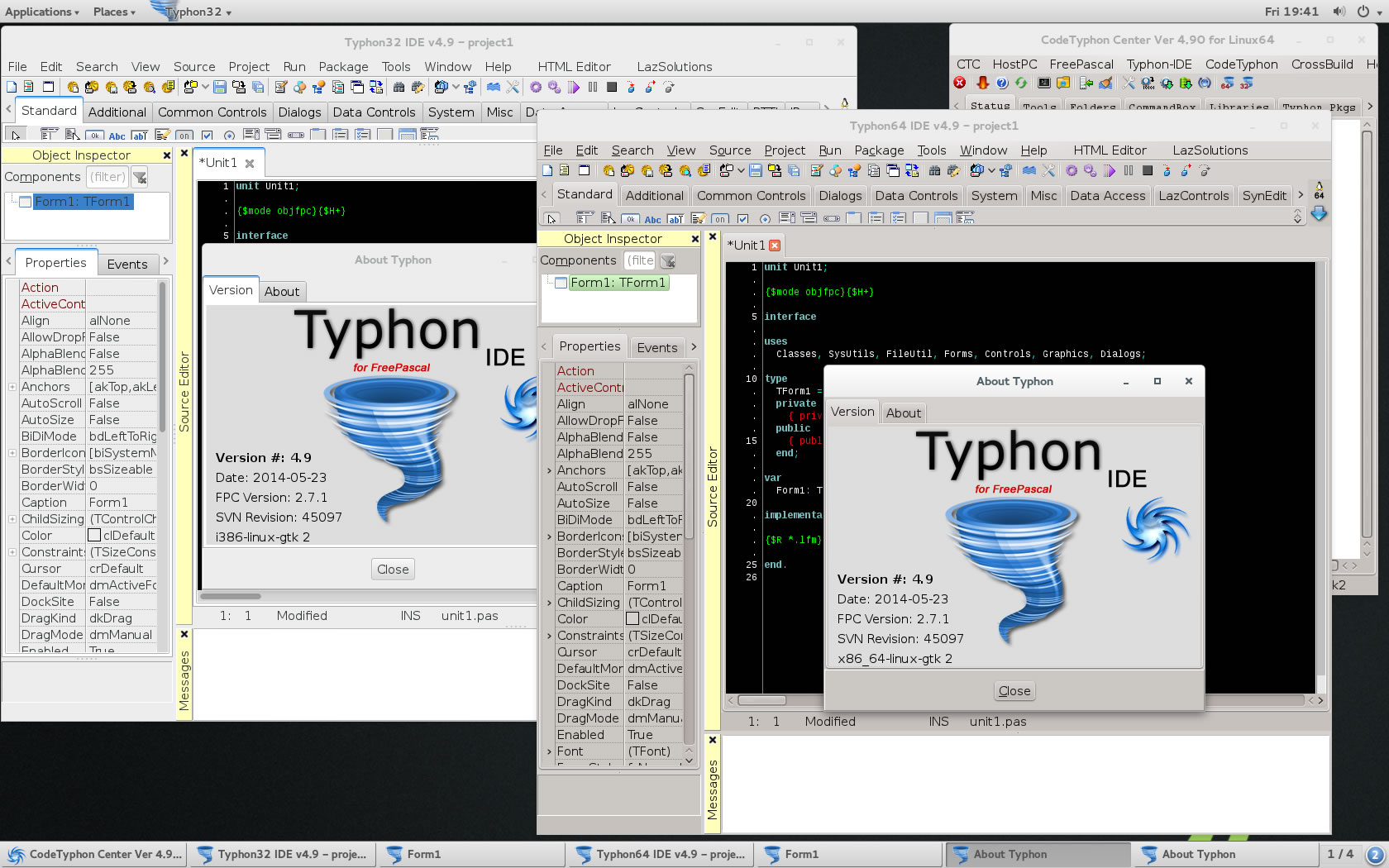1389x868 pixels.
Task: Expand Font property in Typhon64 inspector
Action: click(x=549, y=751)
